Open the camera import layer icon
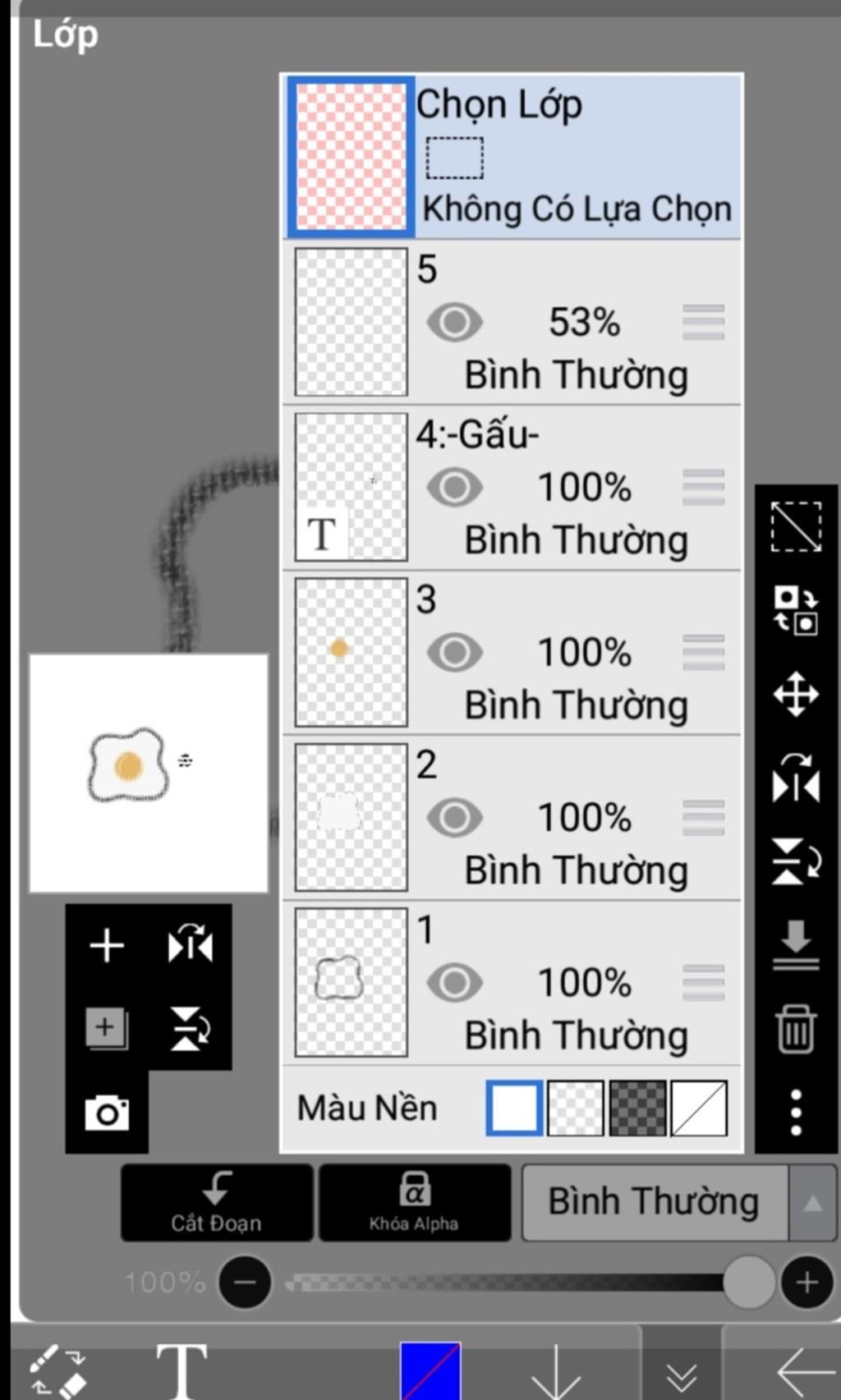 coord(107,1113)
